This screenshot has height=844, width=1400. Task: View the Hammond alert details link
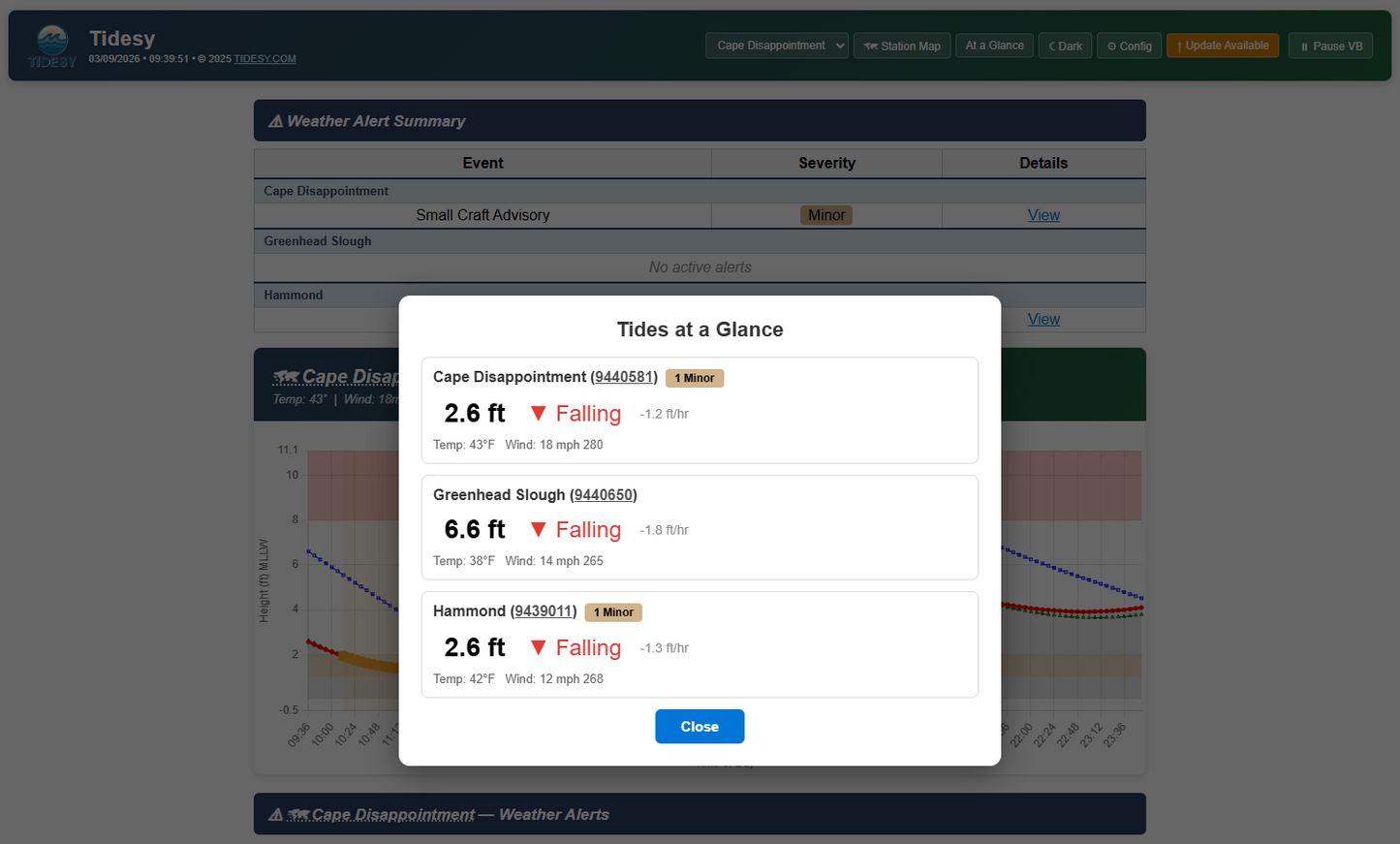pyautogui.click(x=1043, y=319)
